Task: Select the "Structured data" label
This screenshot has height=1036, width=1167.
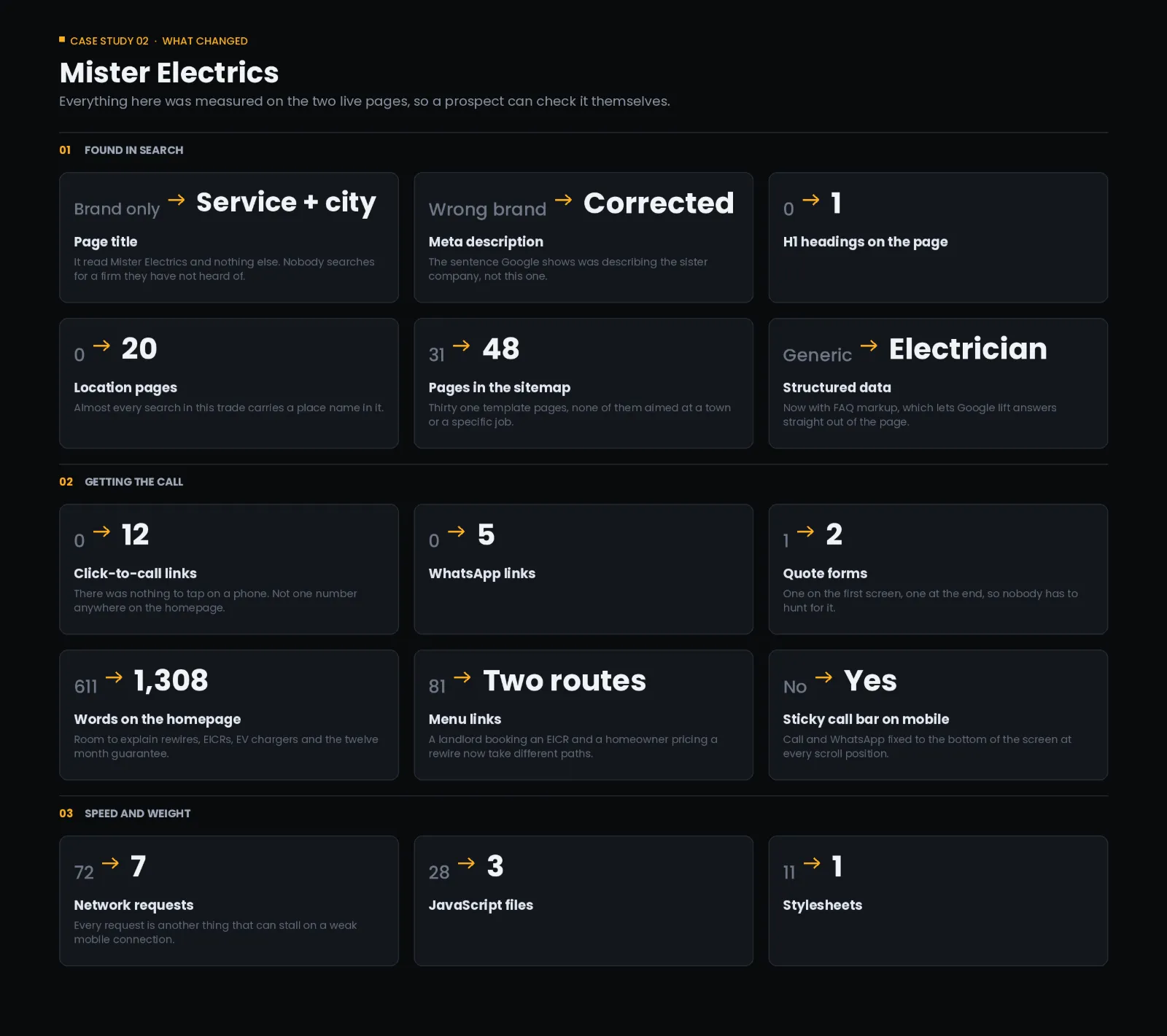Action: point(837,388)
